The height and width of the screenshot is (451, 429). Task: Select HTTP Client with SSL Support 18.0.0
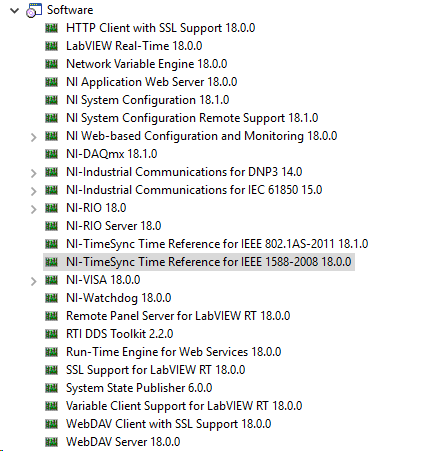pos(161,28)
